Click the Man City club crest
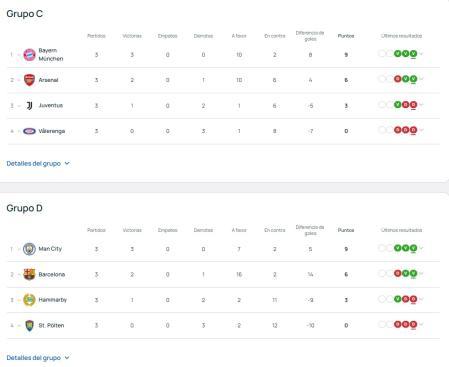 [x=29, y=249]
